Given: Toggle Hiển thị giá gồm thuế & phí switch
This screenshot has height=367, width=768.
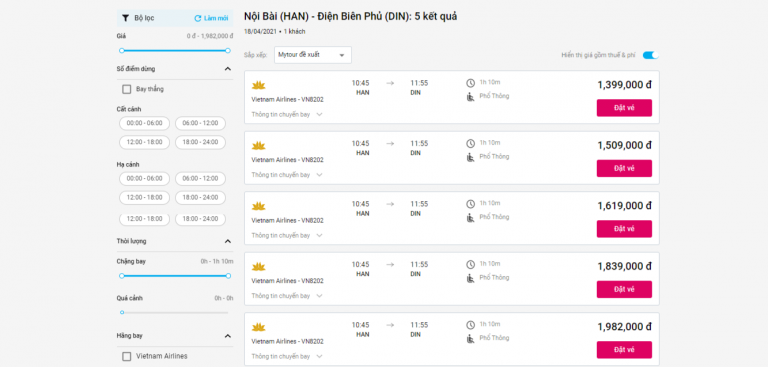Looking at the screenshot, I should pos(651,55).
